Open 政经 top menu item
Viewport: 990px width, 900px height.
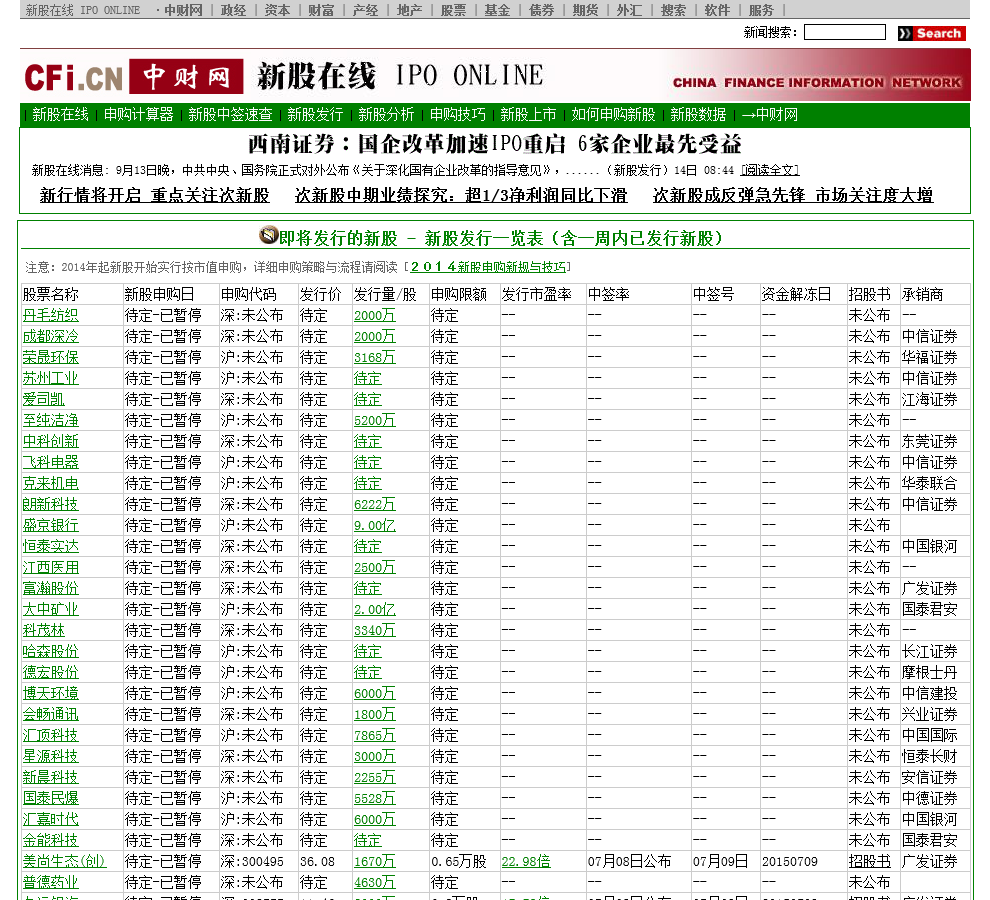click(233, 10)
